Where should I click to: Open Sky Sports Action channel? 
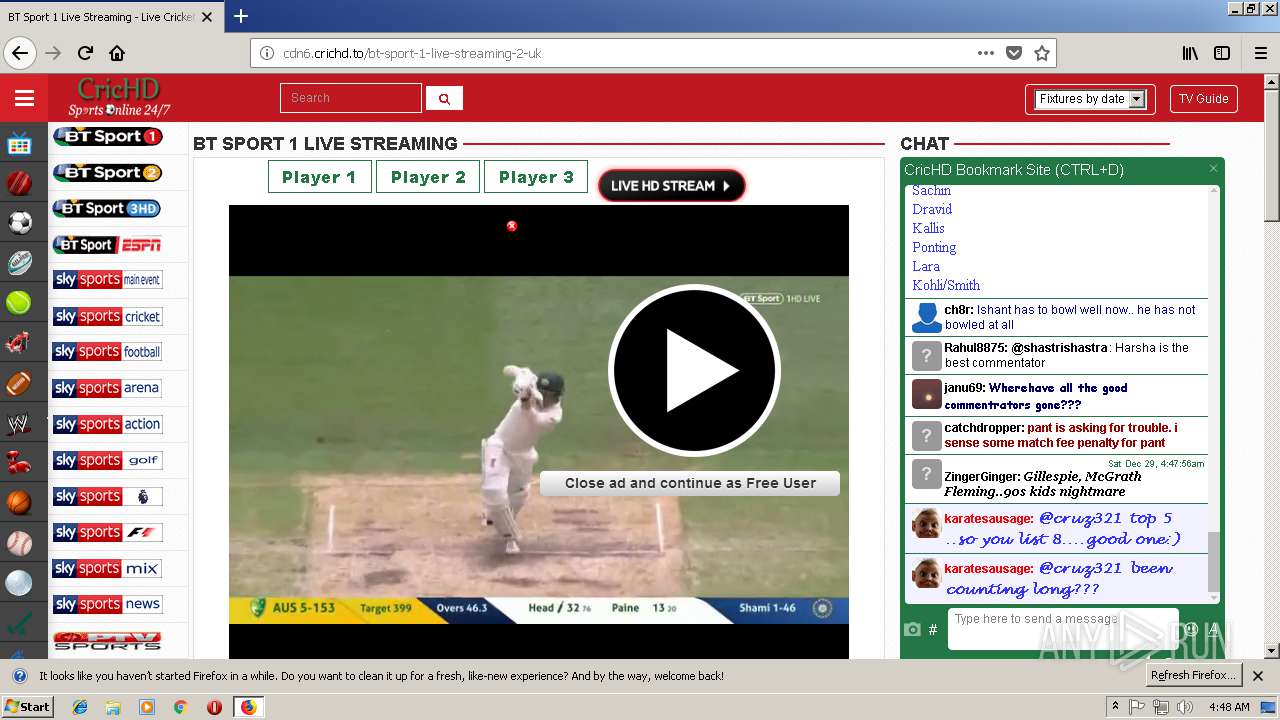click(x=107, y=424)
